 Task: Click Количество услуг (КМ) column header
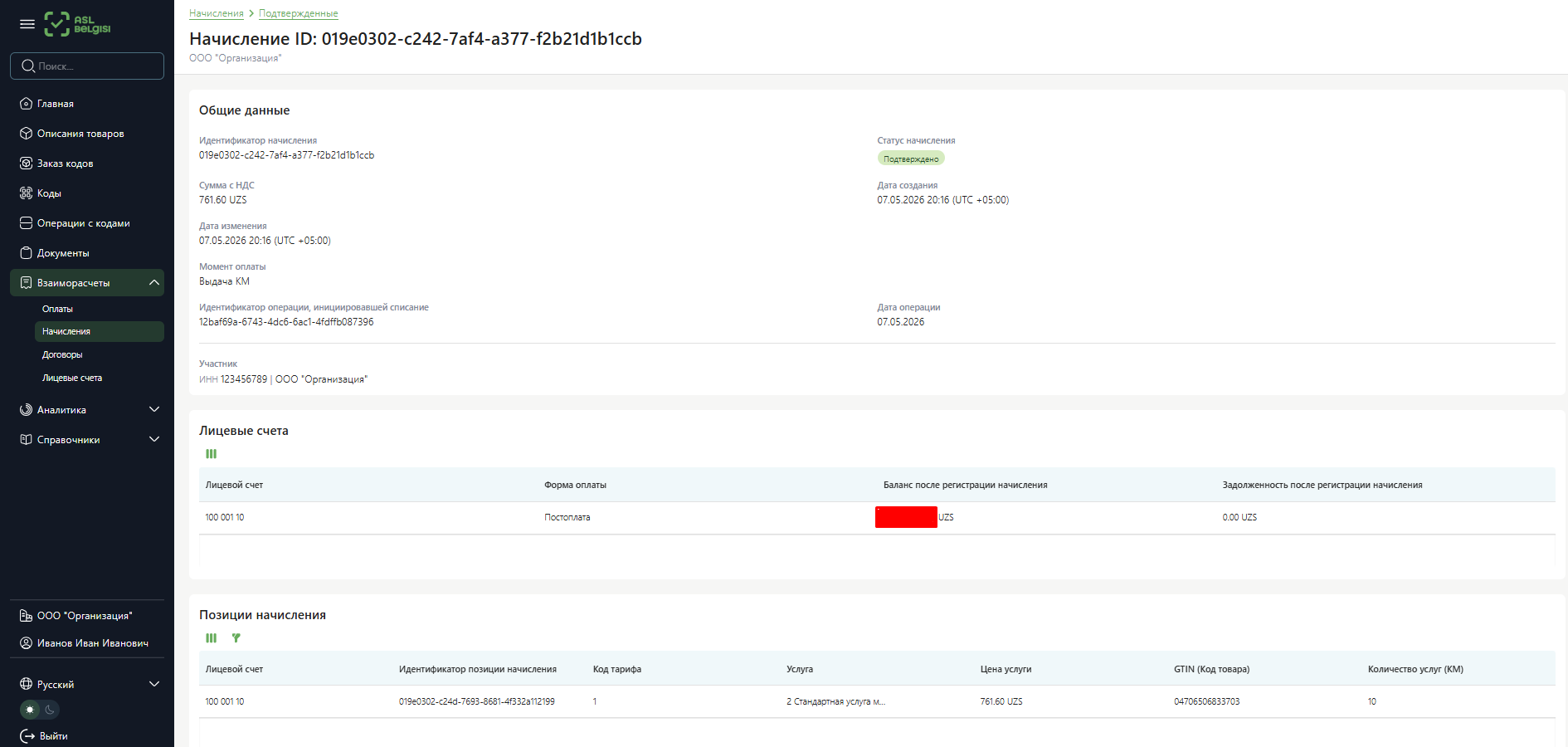pos(1415,669)
